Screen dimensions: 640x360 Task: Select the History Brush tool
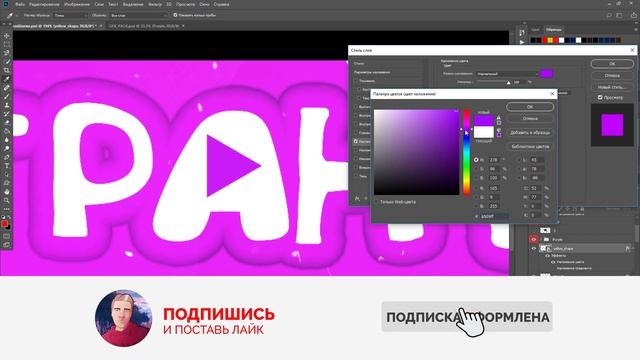point(7,113)
